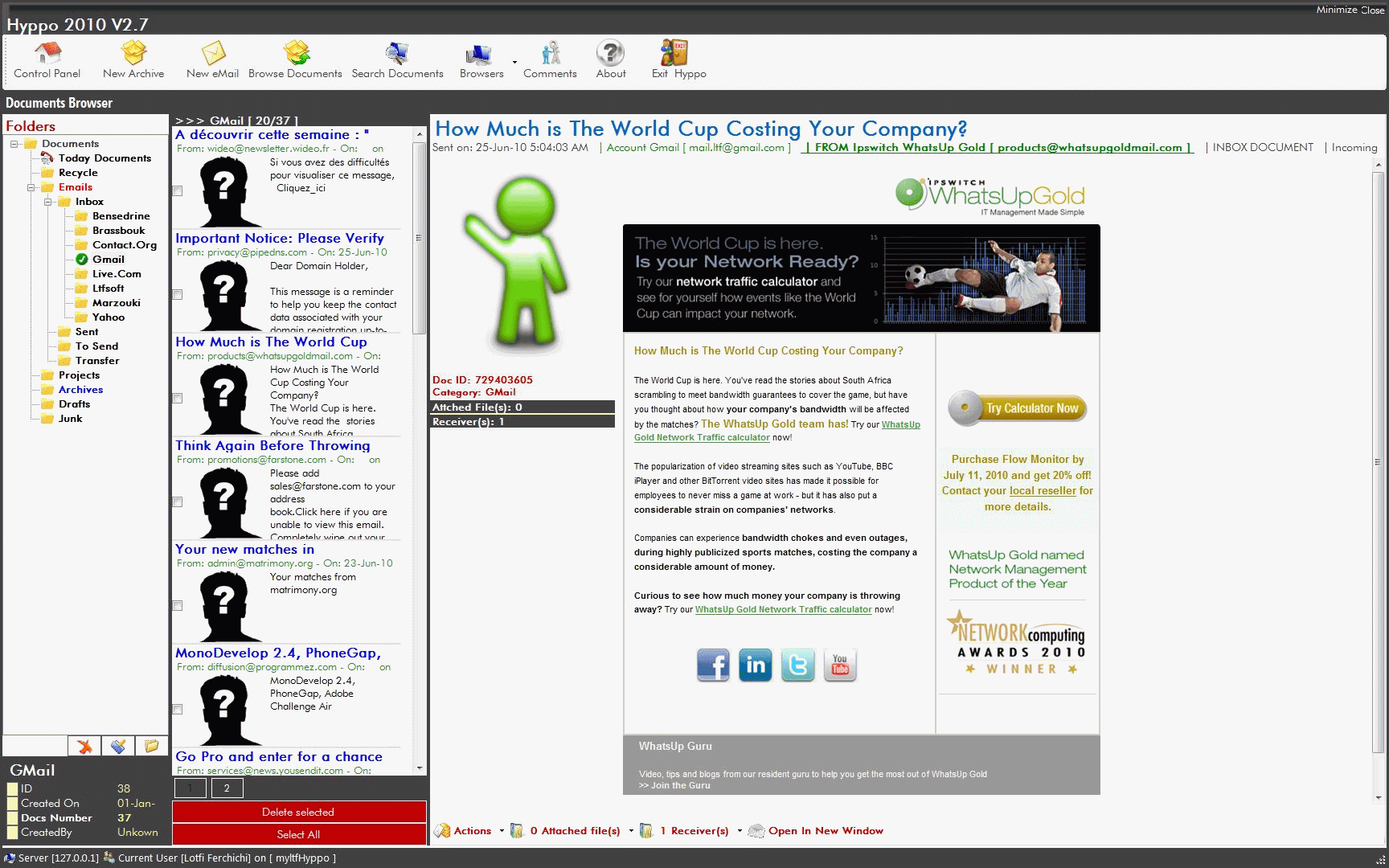Click the Try Calculator Now button

1017,408
